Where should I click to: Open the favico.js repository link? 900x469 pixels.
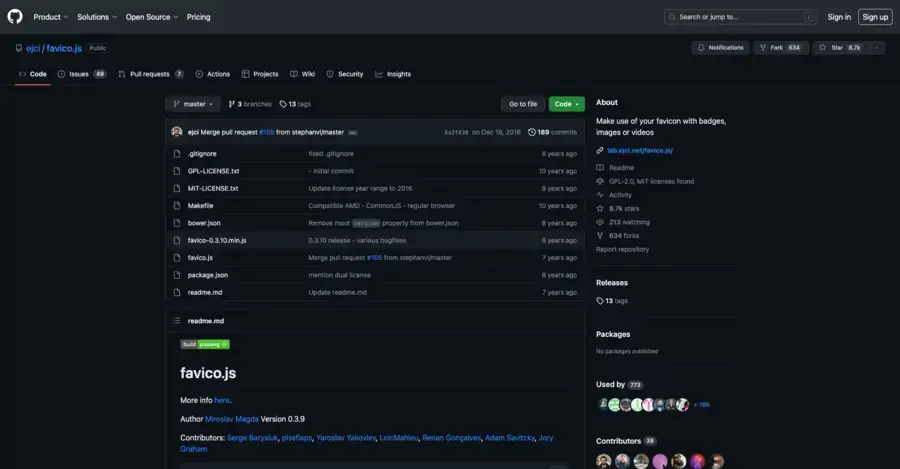click(64, 48)
